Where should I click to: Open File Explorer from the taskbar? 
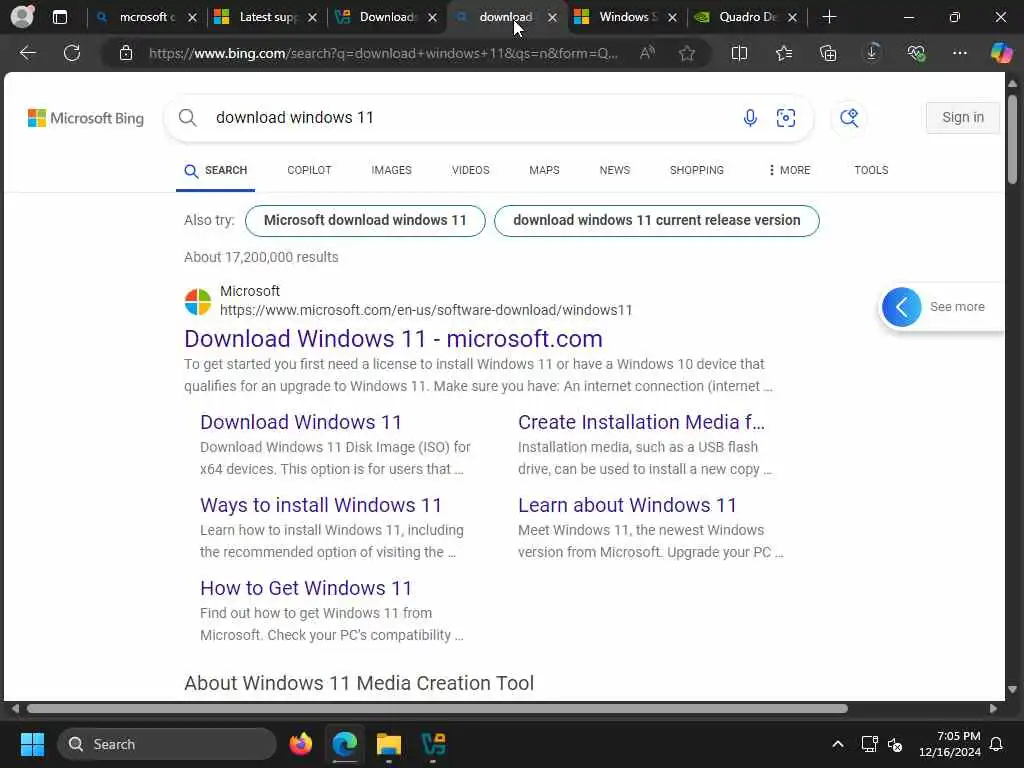point(389,744)
